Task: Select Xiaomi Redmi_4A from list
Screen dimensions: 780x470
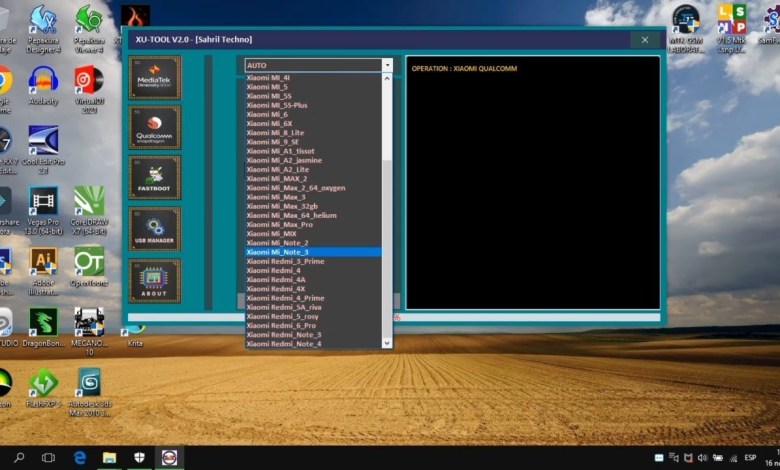Action: [313, 280]
